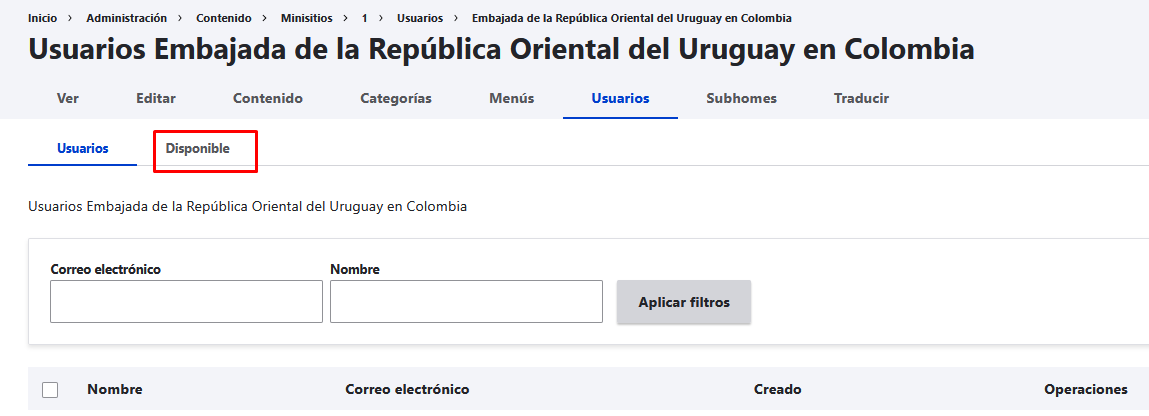This screenshot has width=1149, height=416.
Task: Focus the Correo electrónico filter field
Action: coord(186,301)
